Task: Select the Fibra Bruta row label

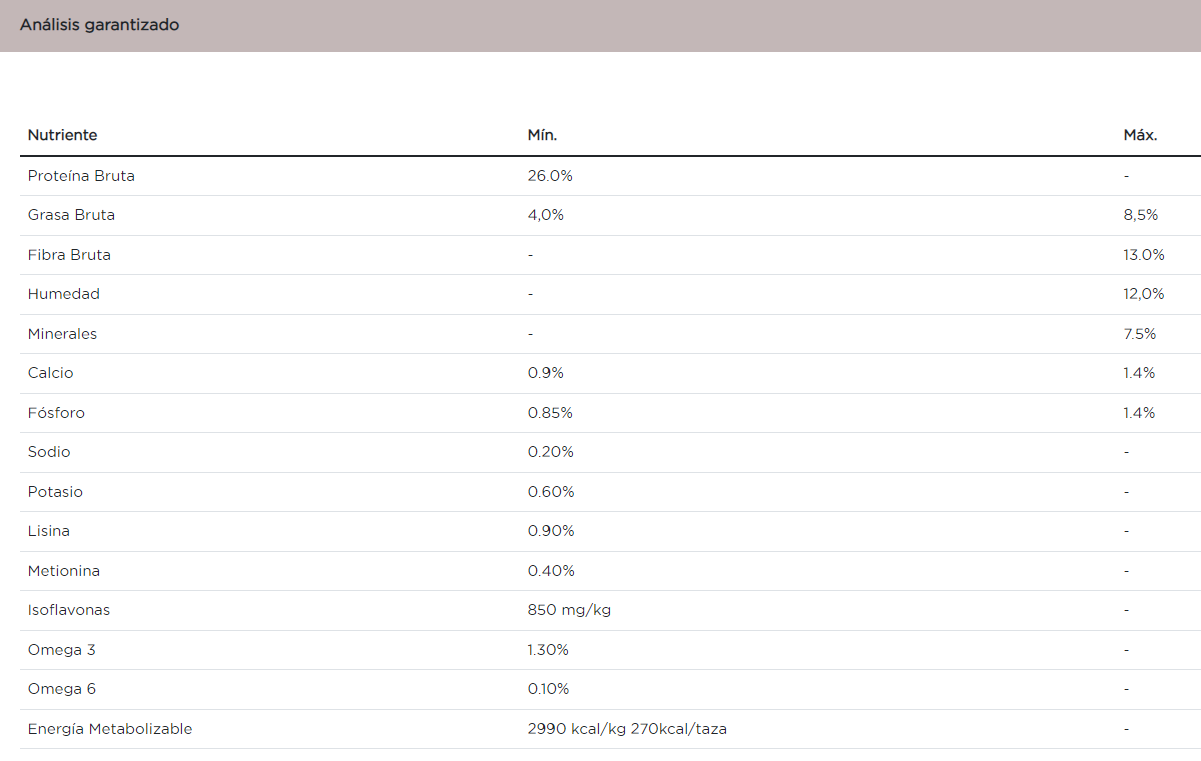Action: pyautogui.click(x=69, y=255)
